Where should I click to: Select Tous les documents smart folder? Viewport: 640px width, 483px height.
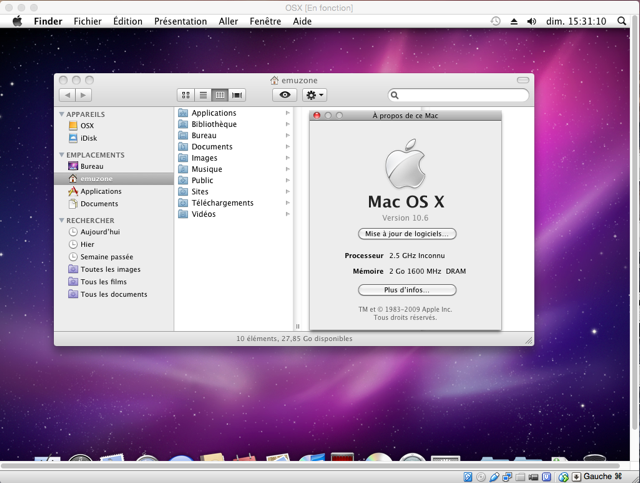(x=108, y=294)
